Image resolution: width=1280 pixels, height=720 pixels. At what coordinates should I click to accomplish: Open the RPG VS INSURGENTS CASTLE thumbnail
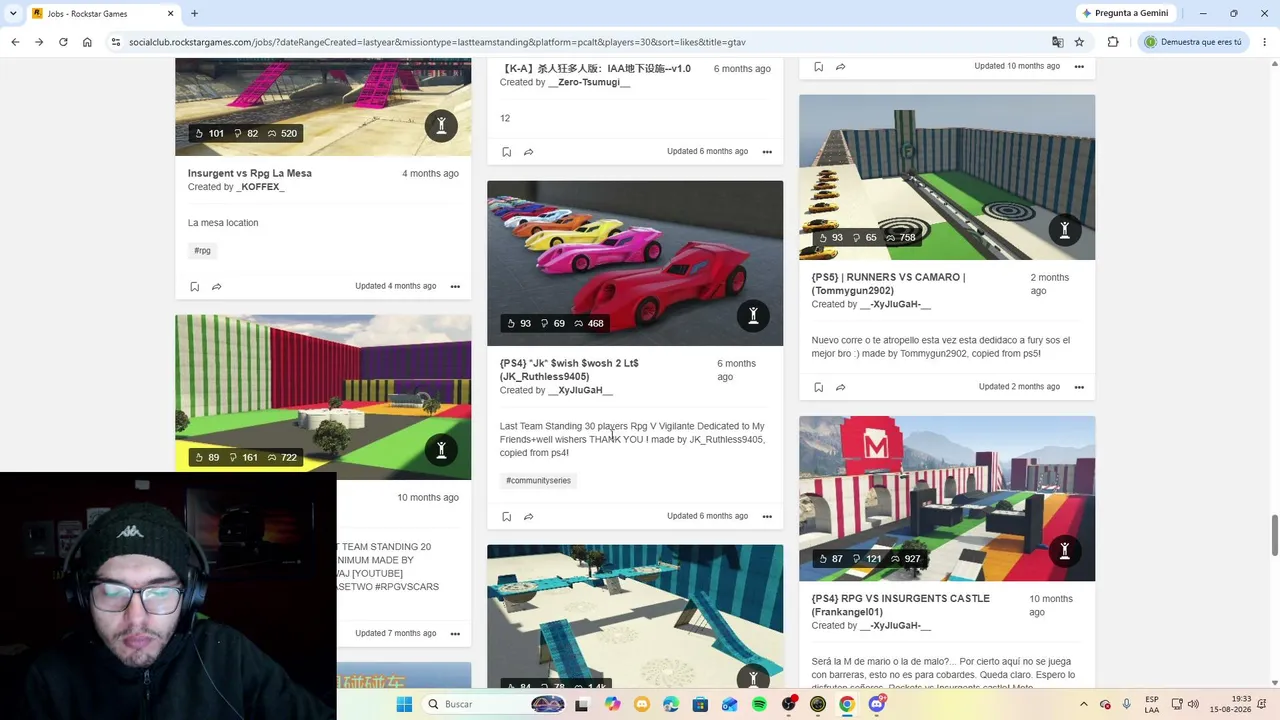click(x=947, y=498)
